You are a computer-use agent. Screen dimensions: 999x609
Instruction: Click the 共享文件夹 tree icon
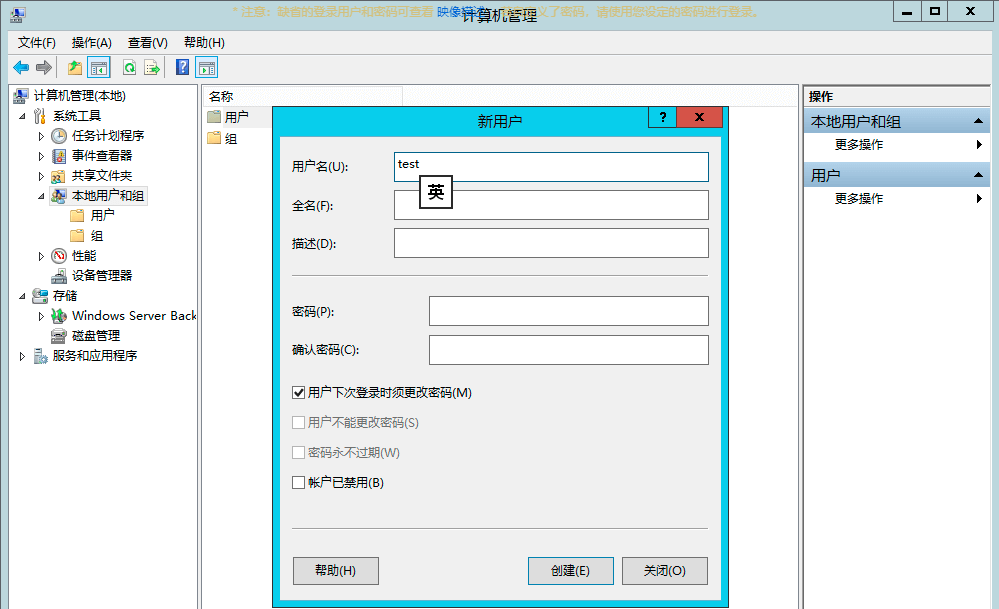(59, 176)
